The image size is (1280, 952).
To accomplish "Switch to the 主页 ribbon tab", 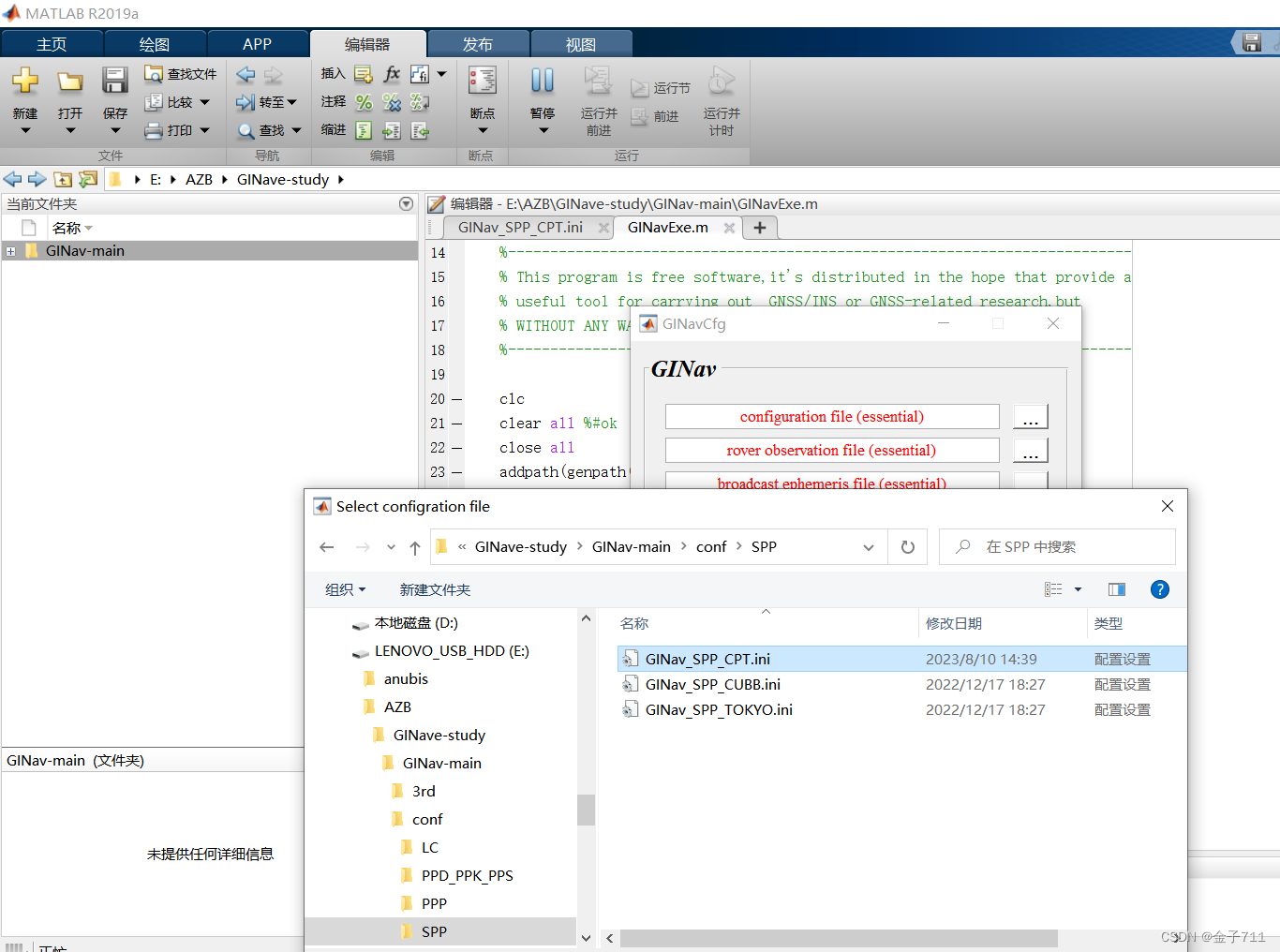I will point(52,44).
